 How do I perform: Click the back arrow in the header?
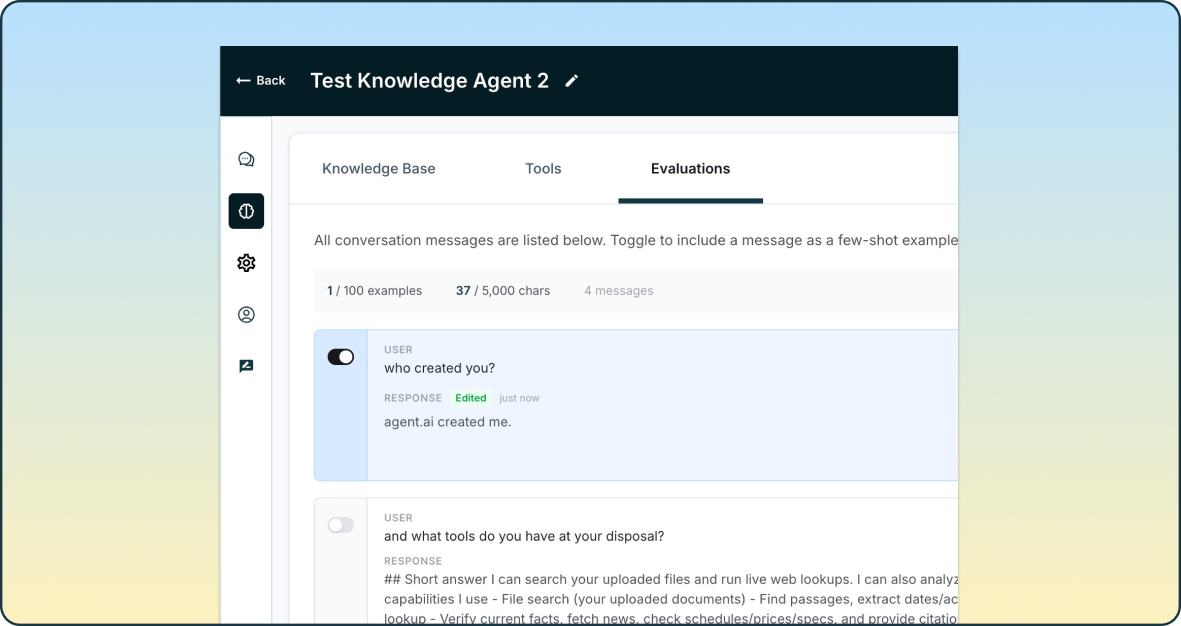coord(241,80)
